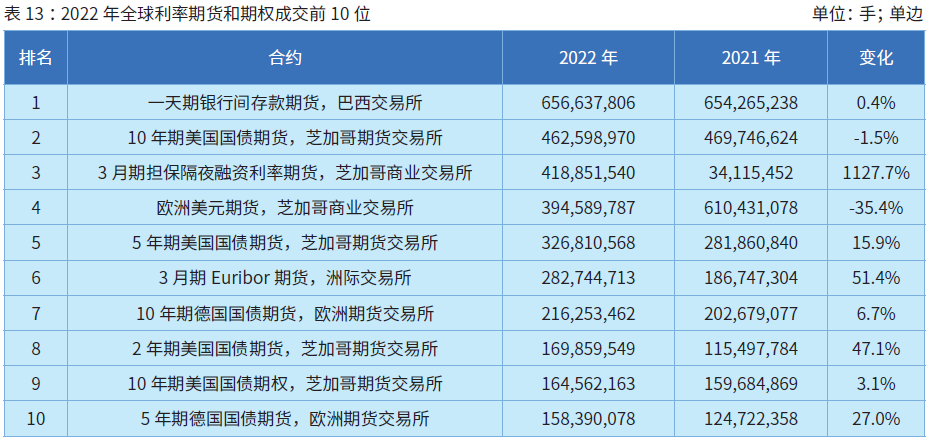Viewport: 930px width, 444px height.
Task: Select the 1127.7% change cell
Action: pos(876,173)
